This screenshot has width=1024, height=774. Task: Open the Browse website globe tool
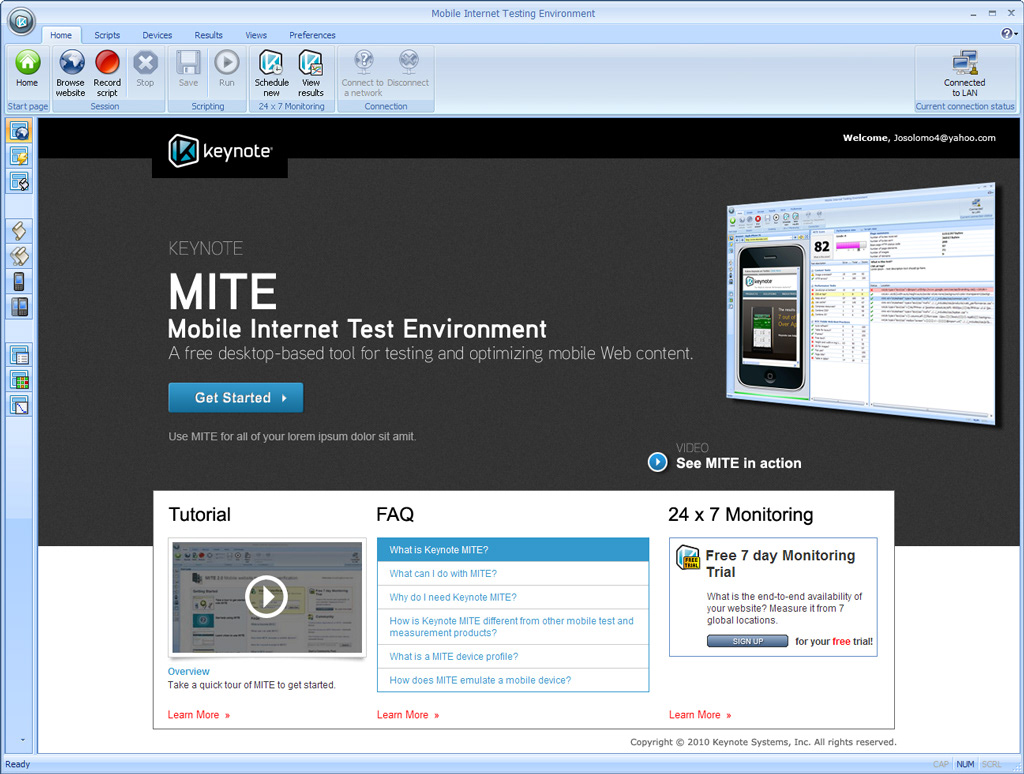click(71, 73)
